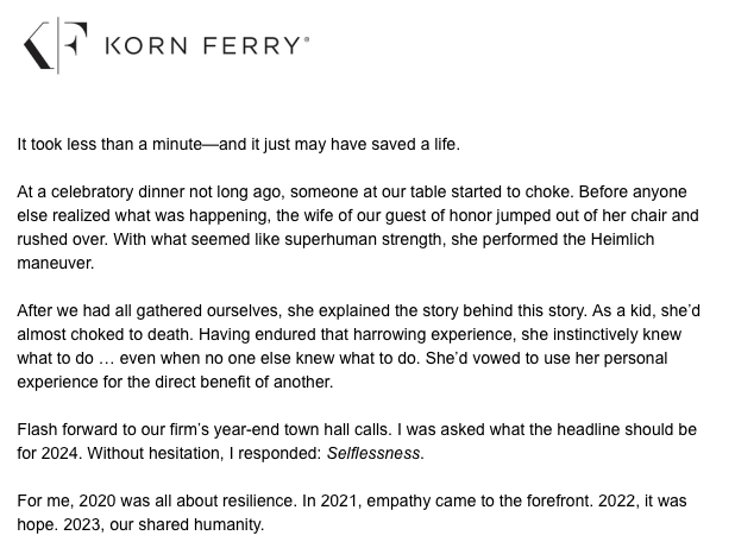This screenshot has width=736, height=548.
Task: Click the phrase superhuman strength
Action: click(365, 239)
